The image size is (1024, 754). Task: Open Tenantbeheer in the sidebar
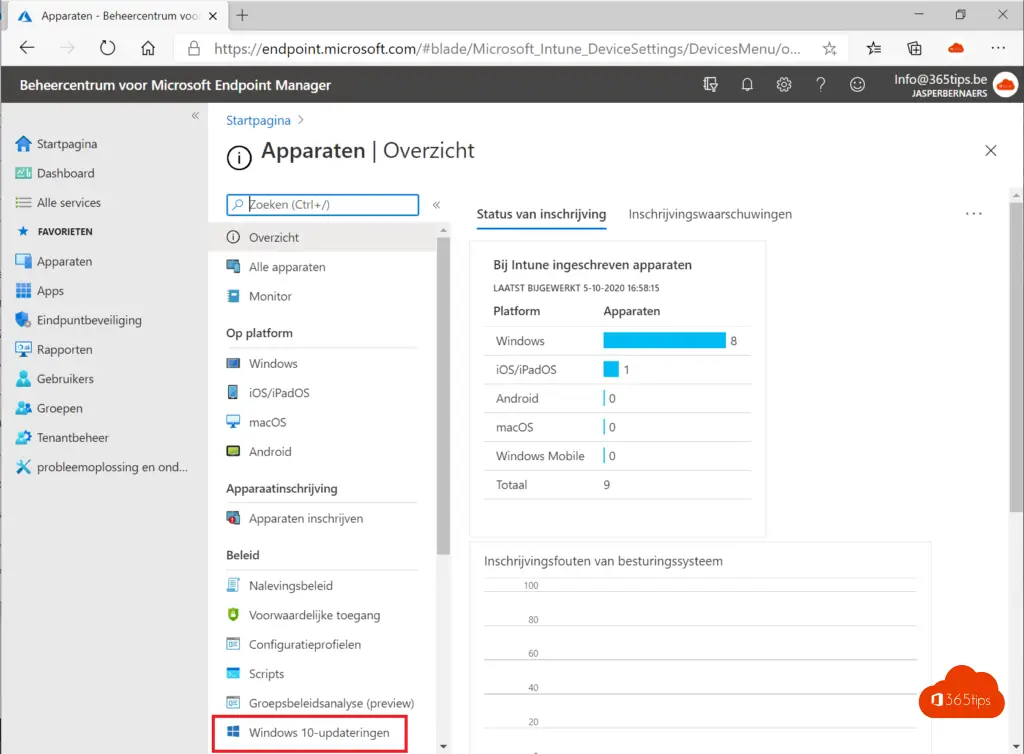pyautogui.click(x=72, y=437)
